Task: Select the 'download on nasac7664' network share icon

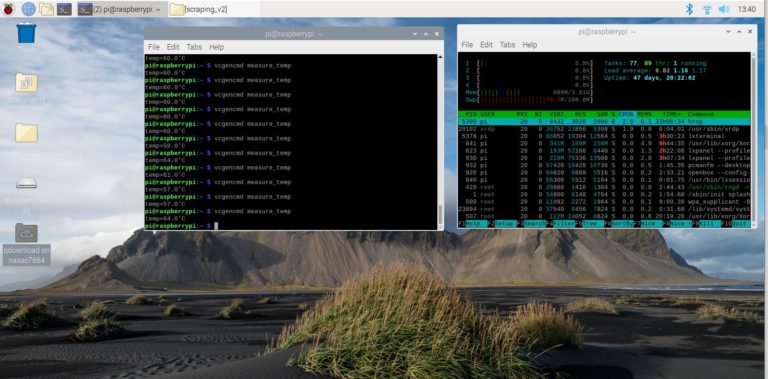Action: (26, 244)
